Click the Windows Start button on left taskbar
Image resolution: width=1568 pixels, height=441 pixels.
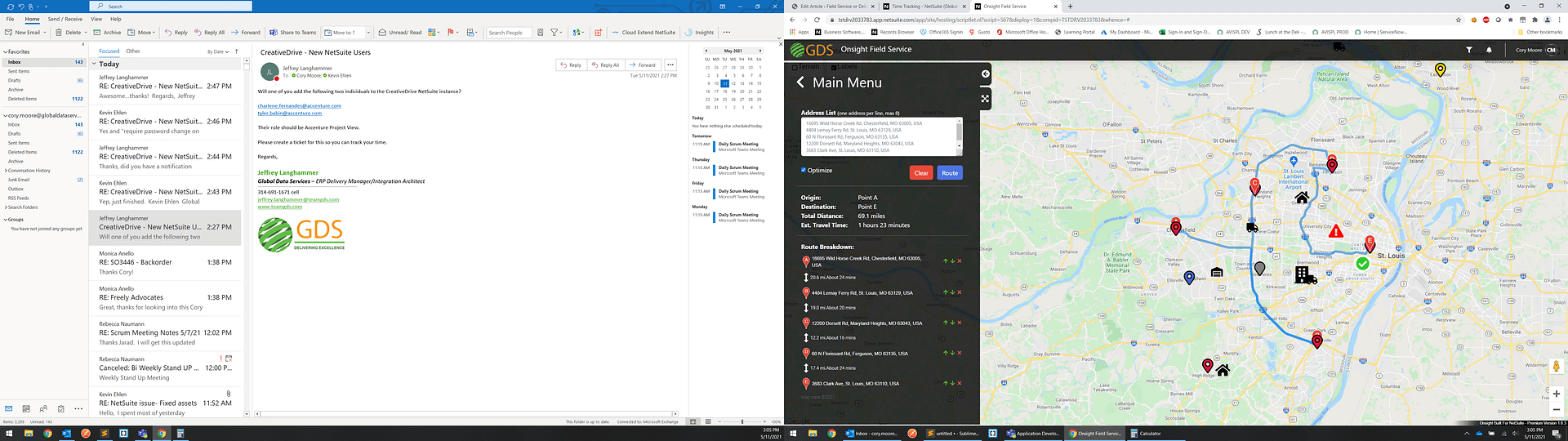click(x=10, y=433)
